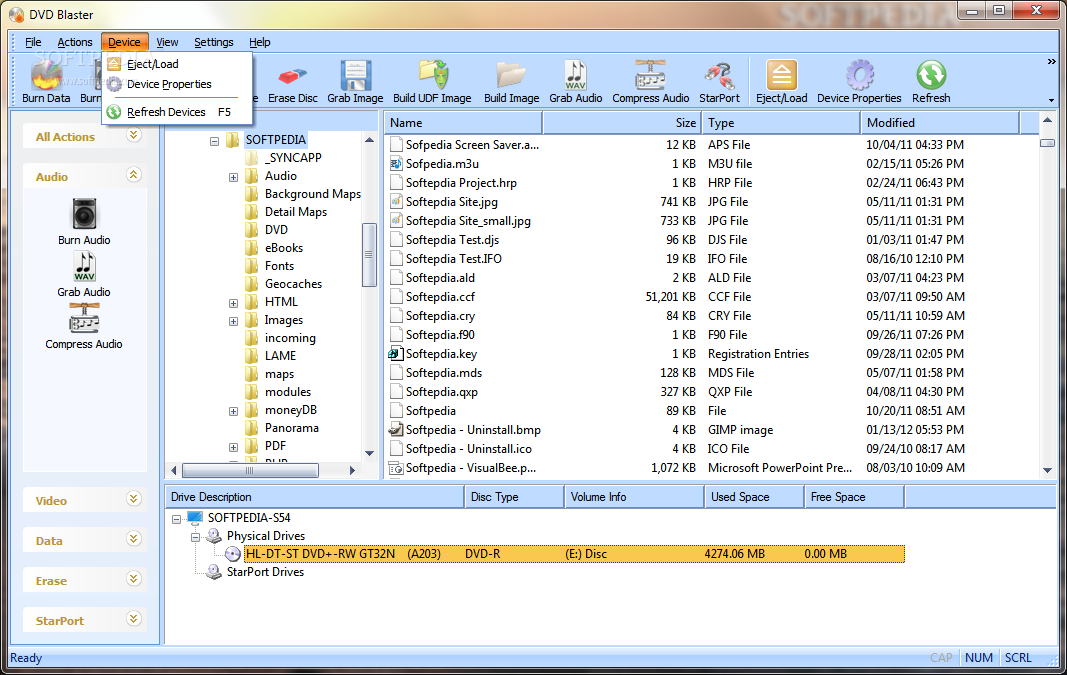Select the Background Maps folder
Viewport: 1067px width, 675px height.
(x=312, y=194)
